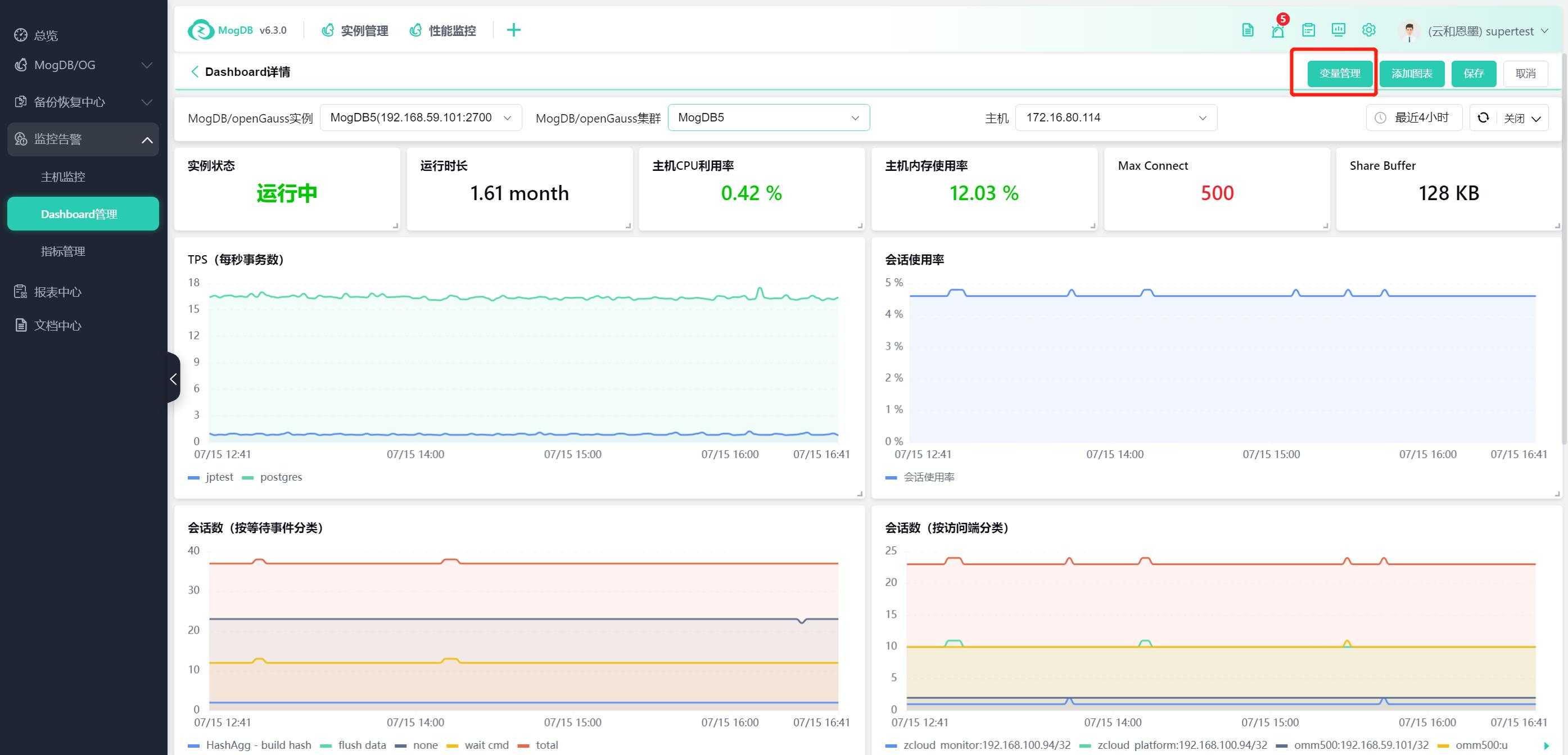Collapse sidebar with the edge arrow handle
This screenshot has height=755, width=1568.
pos(174,378)
